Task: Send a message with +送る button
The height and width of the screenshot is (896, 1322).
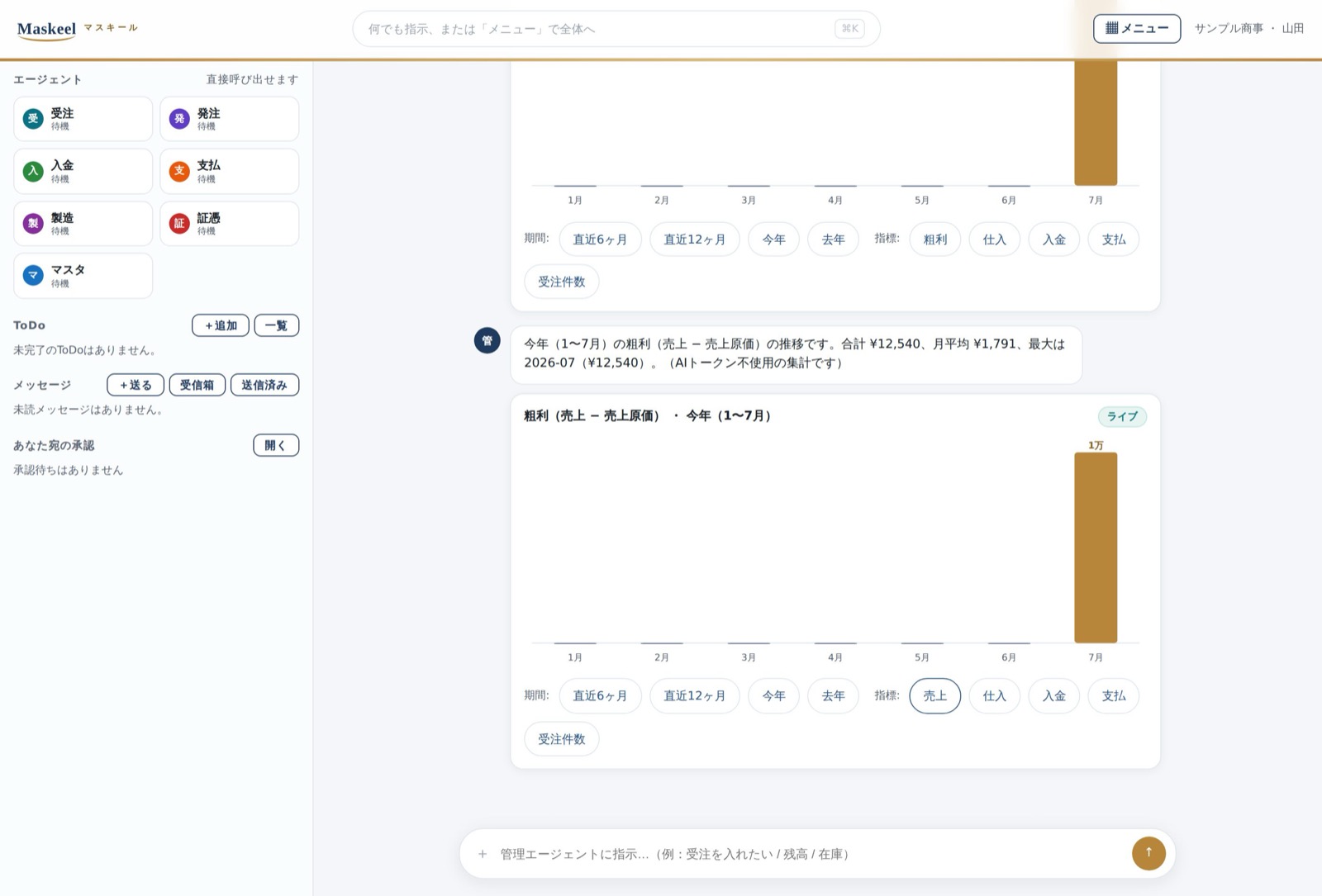Action: [136, 385]
